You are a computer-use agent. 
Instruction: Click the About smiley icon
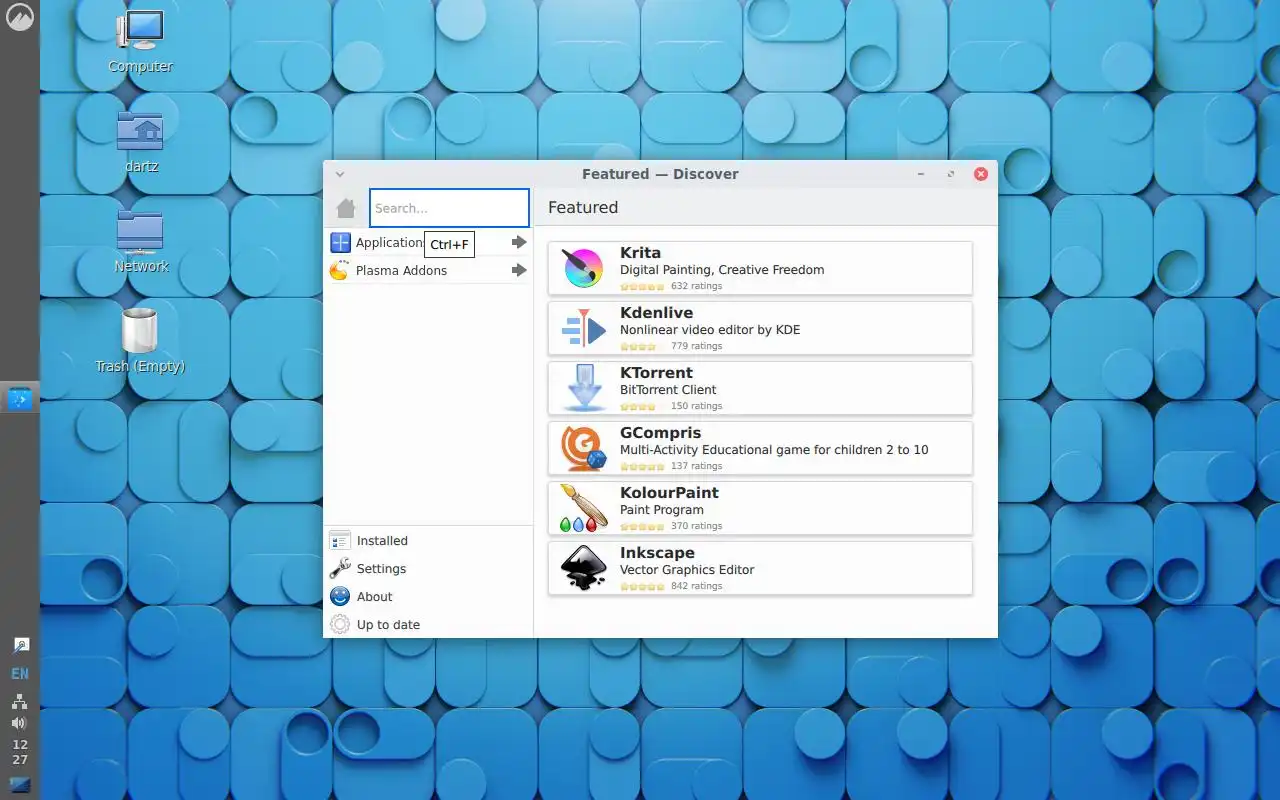point(340,596)
